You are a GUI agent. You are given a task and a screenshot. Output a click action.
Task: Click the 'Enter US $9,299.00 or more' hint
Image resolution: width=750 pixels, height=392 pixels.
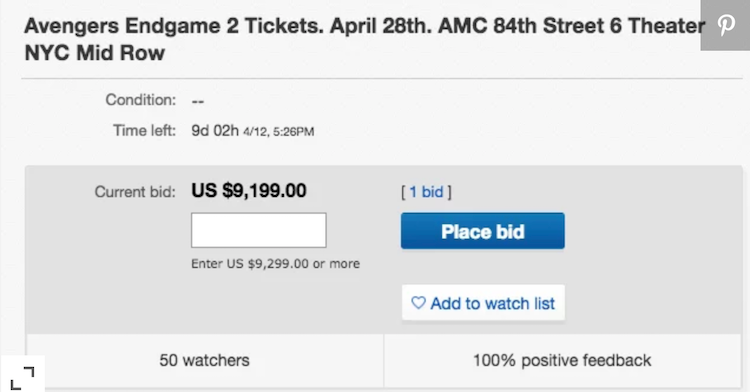pos(276,263)
